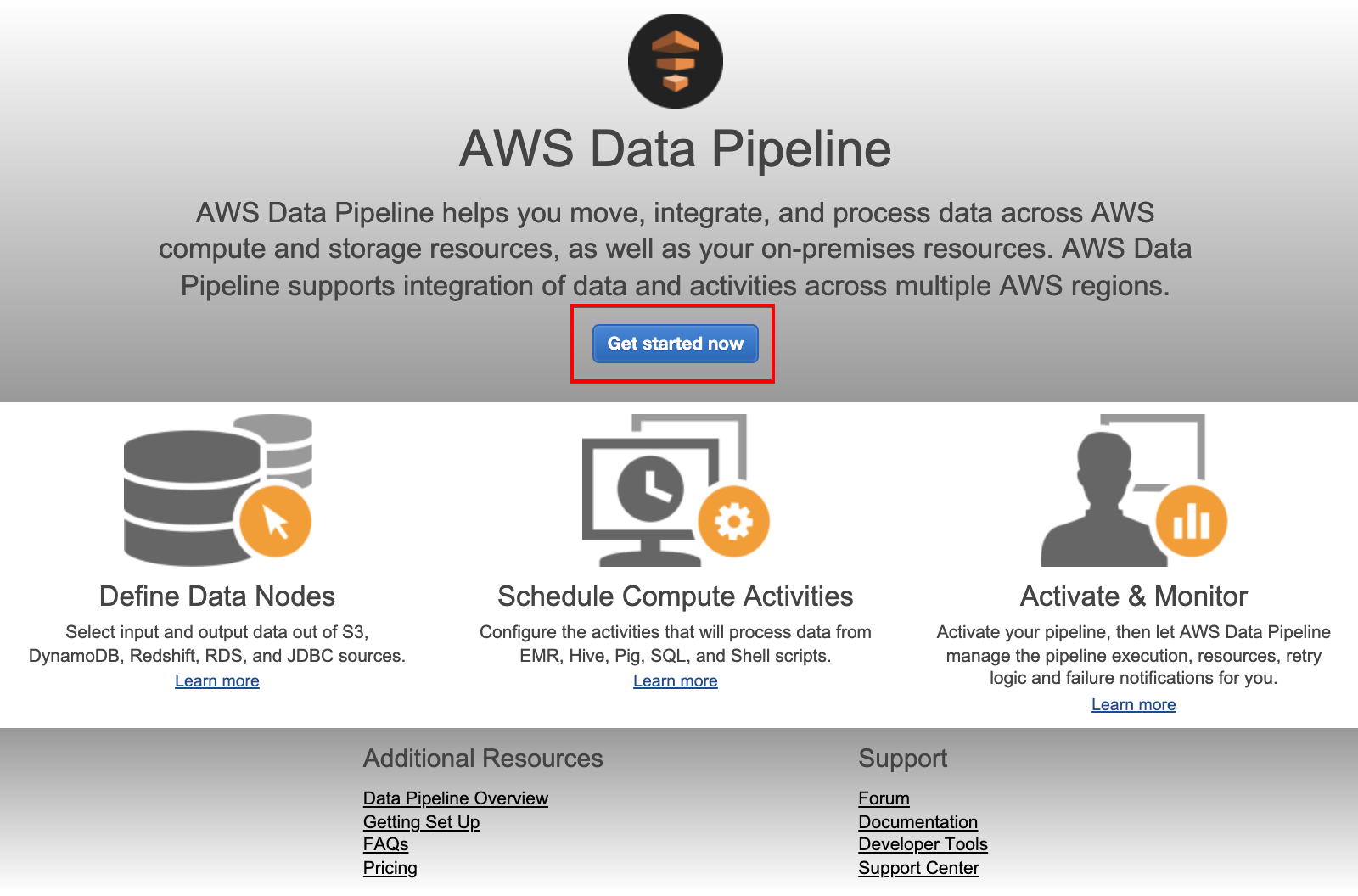Open the Getting Set Up link
The width and height of the screenshot is (1358, 896).
point(422,821)
